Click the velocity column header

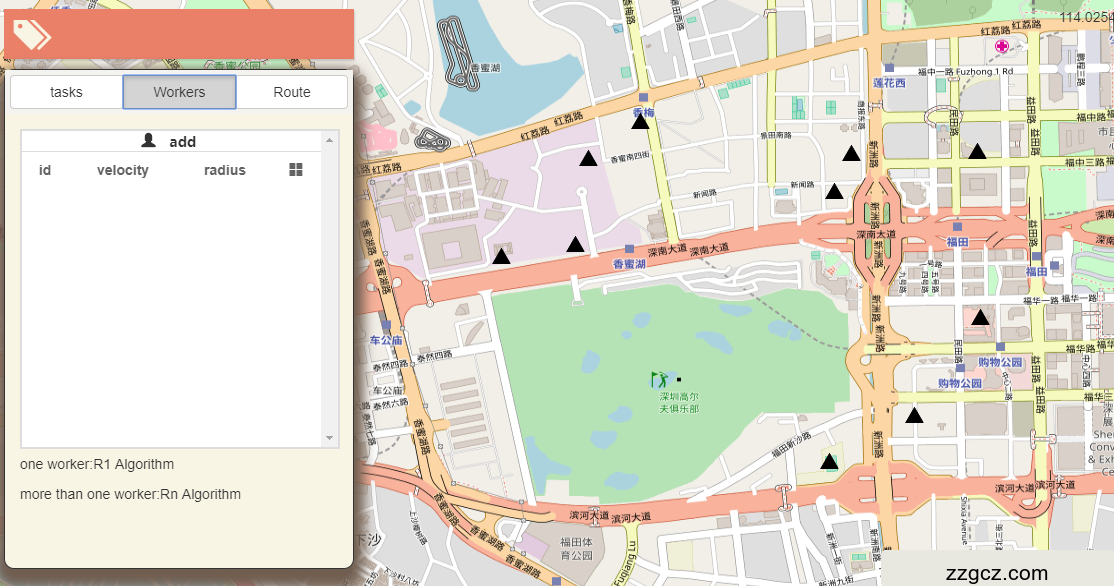123,170
